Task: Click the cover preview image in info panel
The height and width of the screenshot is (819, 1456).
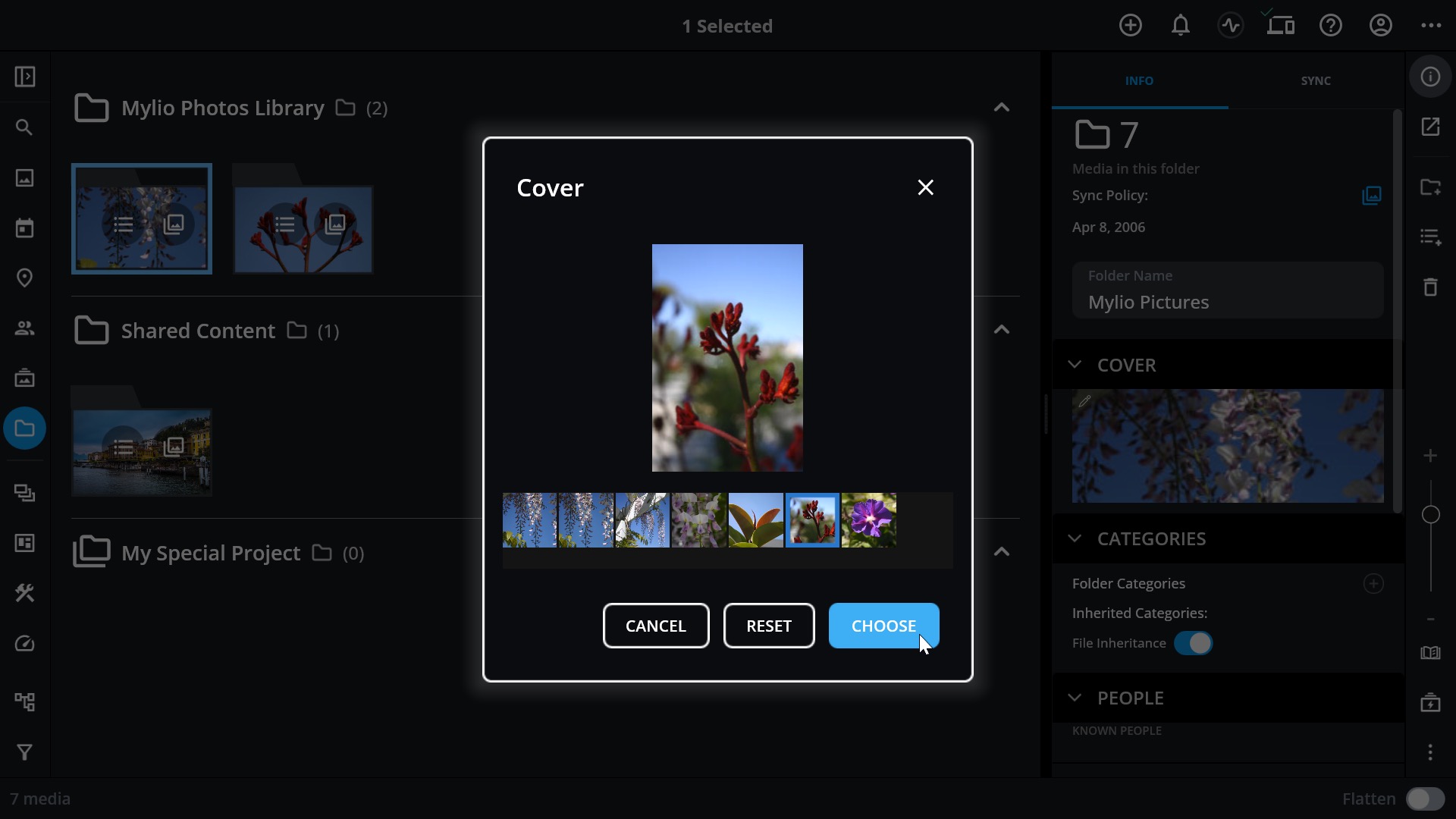Action: pyautogui.click(x=1228, y=446)
